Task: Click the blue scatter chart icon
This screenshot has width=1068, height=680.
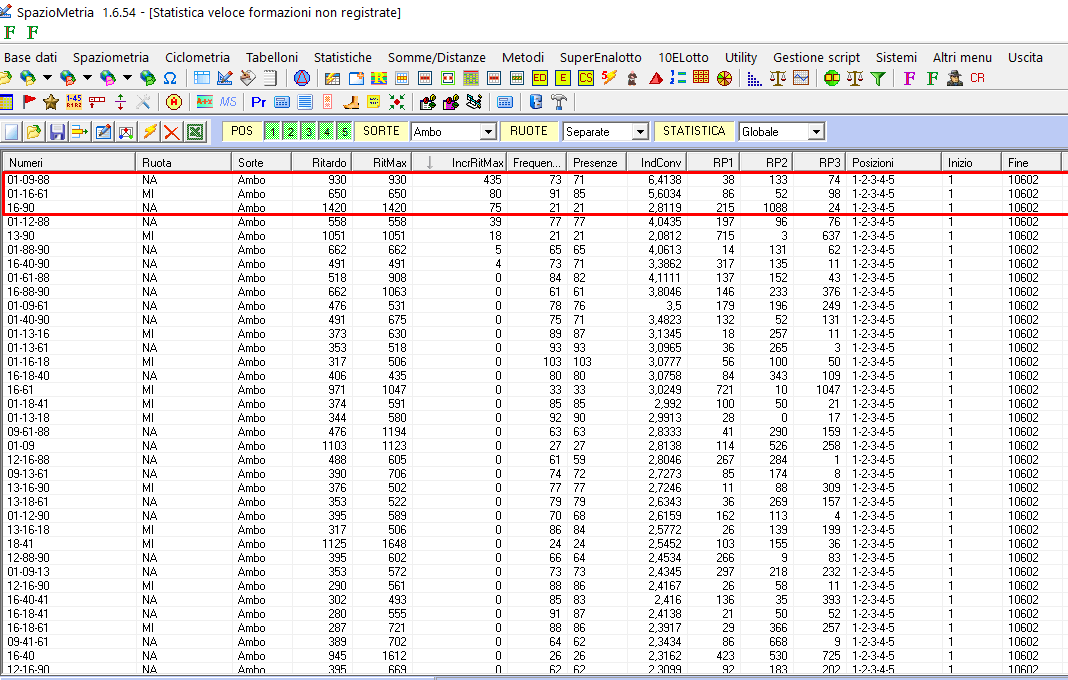Action: click(754, 79)
